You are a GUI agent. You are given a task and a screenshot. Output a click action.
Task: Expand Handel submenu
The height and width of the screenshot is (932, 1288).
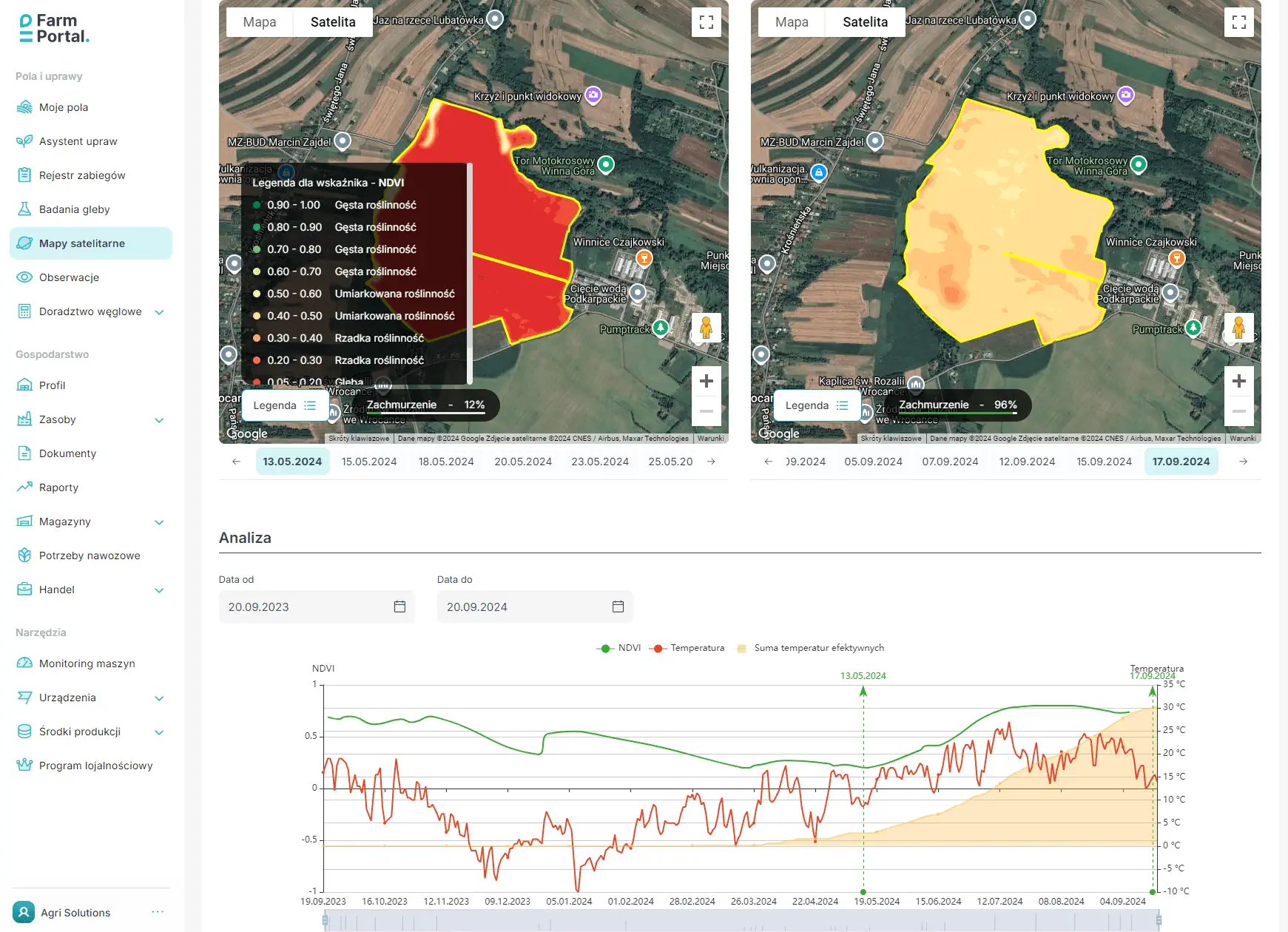[159, 590]
